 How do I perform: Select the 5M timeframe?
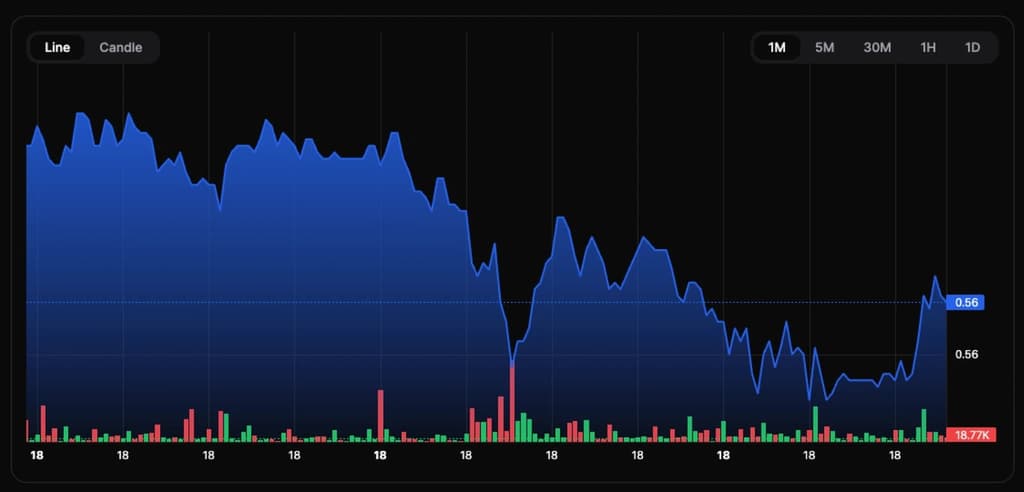(x=824, y=47)
